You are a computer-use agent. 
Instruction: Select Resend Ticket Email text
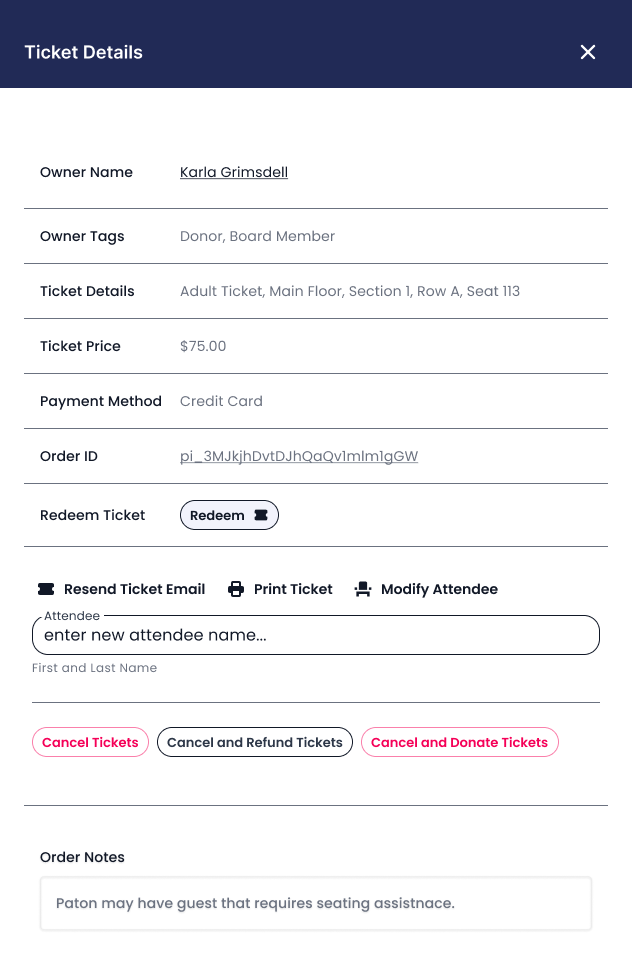point(135,589)
